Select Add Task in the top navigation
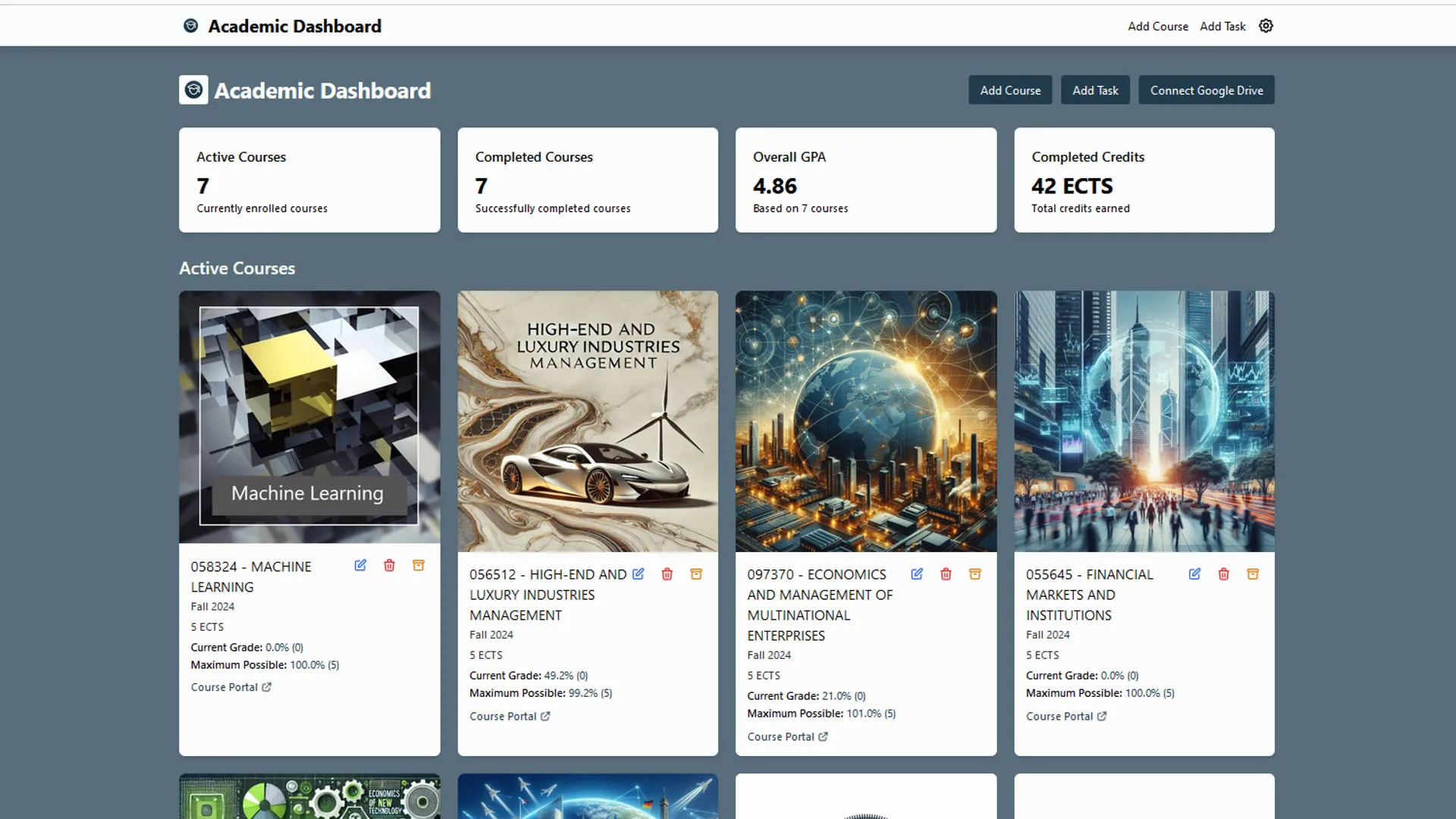Image resolution: width=1456 pixels, height=819 pixels. [1222, 26]
